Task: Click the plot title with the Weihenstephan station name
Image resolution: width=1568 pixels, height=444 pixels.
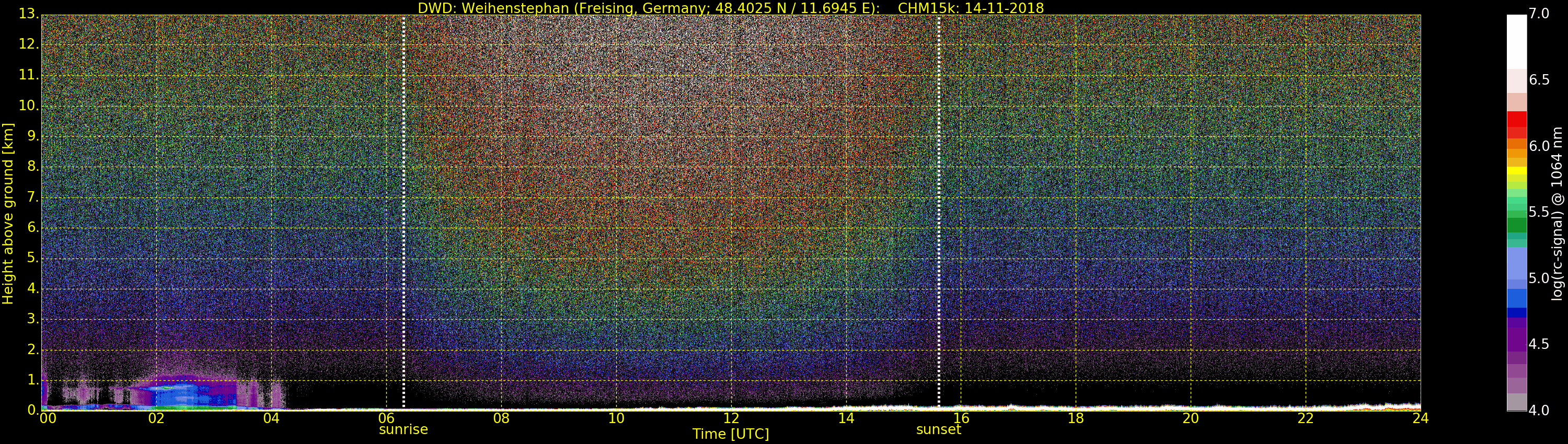Action: [x=731, y=8]
